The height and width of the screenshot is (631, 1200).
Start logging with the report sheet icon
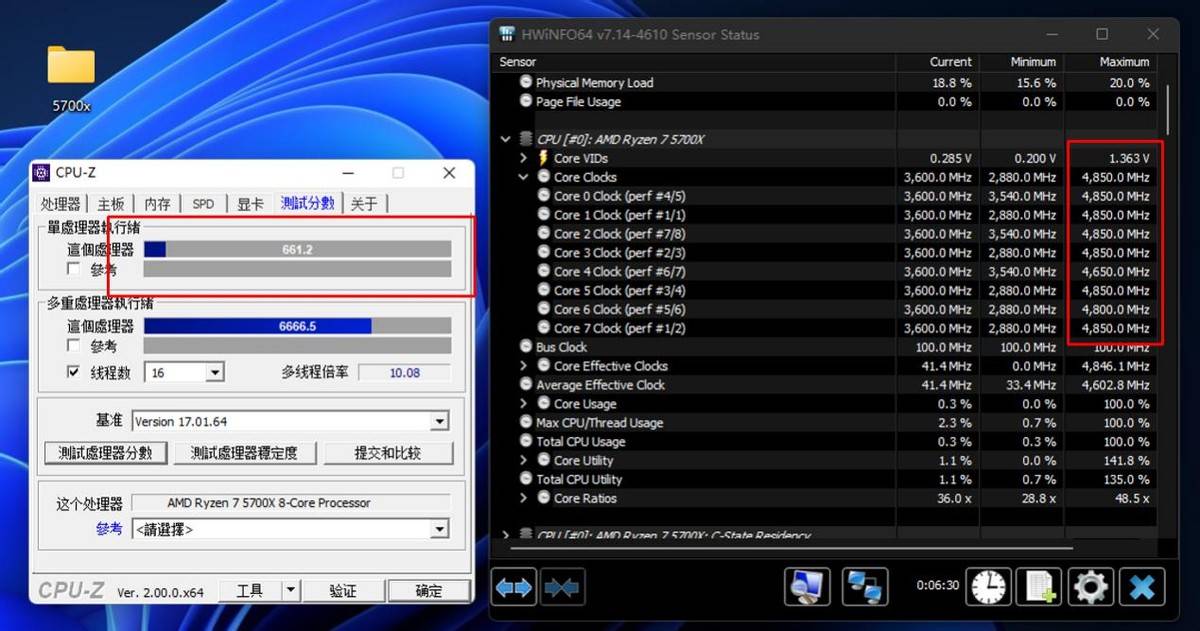point(1040,587)
